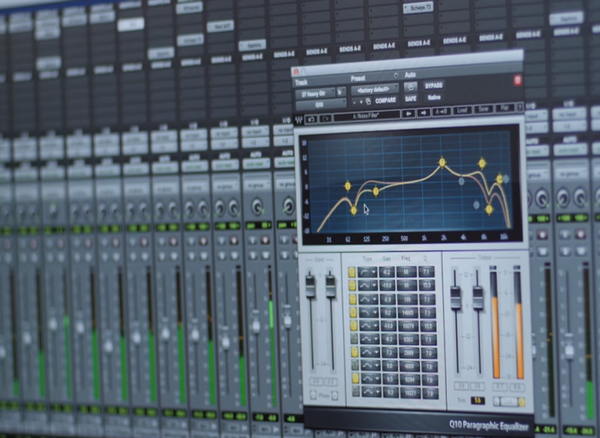Click band 2 Q value 15.5
The height and width of the screenshot is (438, 600).
[x=427, y=285]
